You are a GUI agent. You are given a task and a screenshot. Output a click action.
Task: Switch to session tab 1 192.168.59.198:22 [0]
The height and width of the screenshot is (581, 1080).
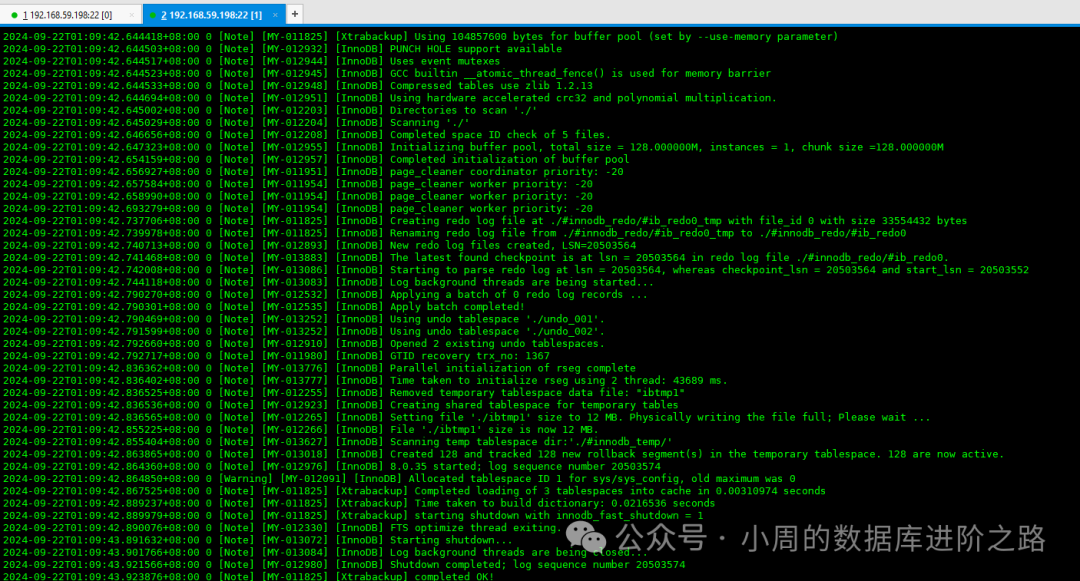pos(67,14)
